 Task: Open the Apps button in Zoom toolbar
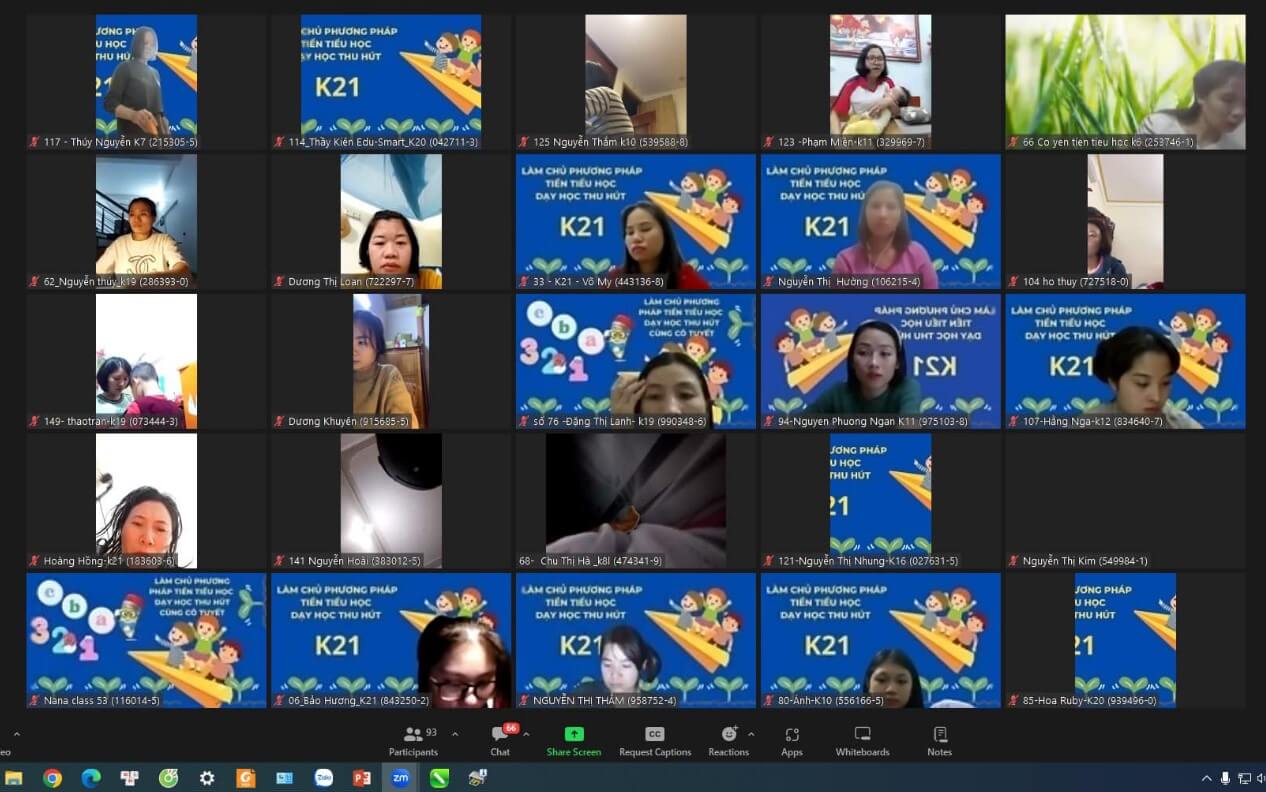tap(792, 741)
